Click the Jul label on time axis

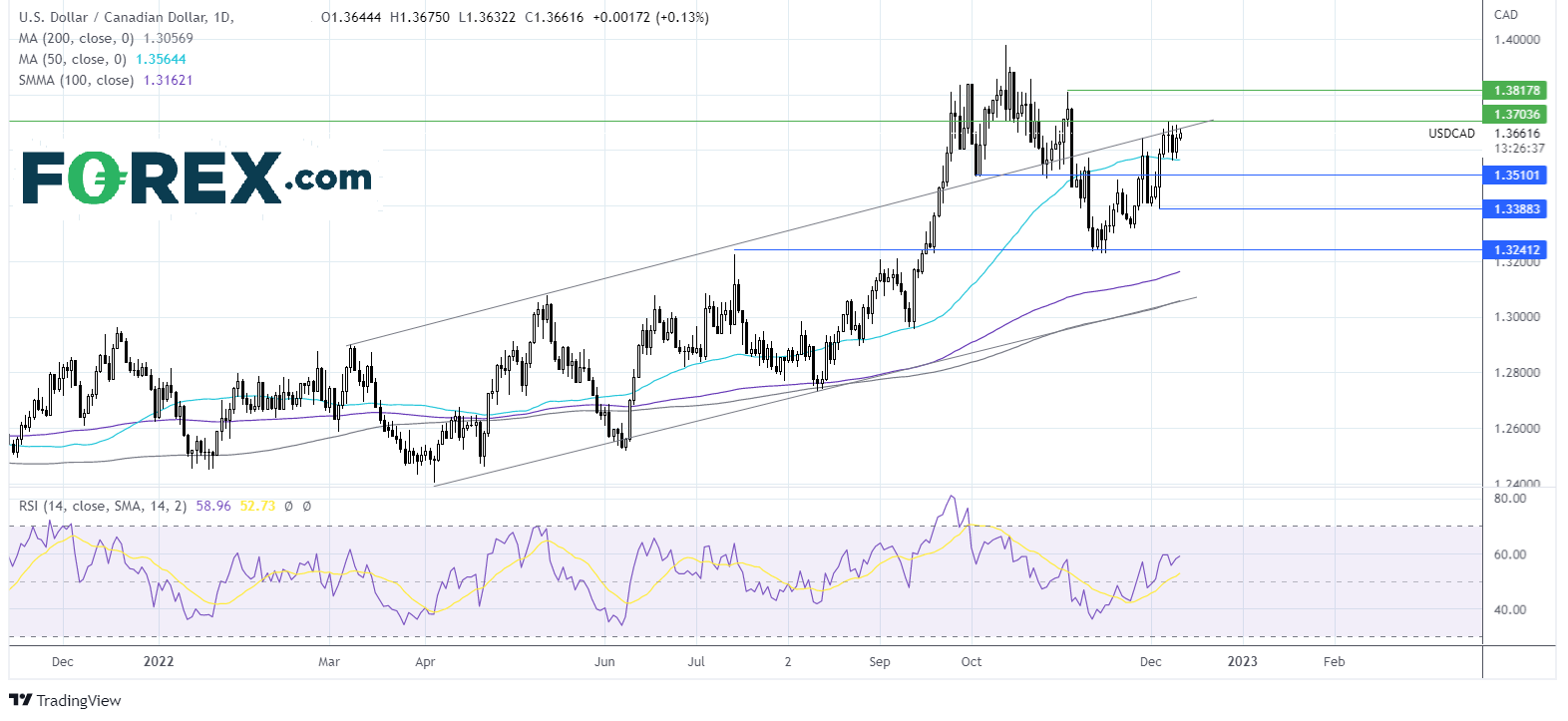coord(696,661)
